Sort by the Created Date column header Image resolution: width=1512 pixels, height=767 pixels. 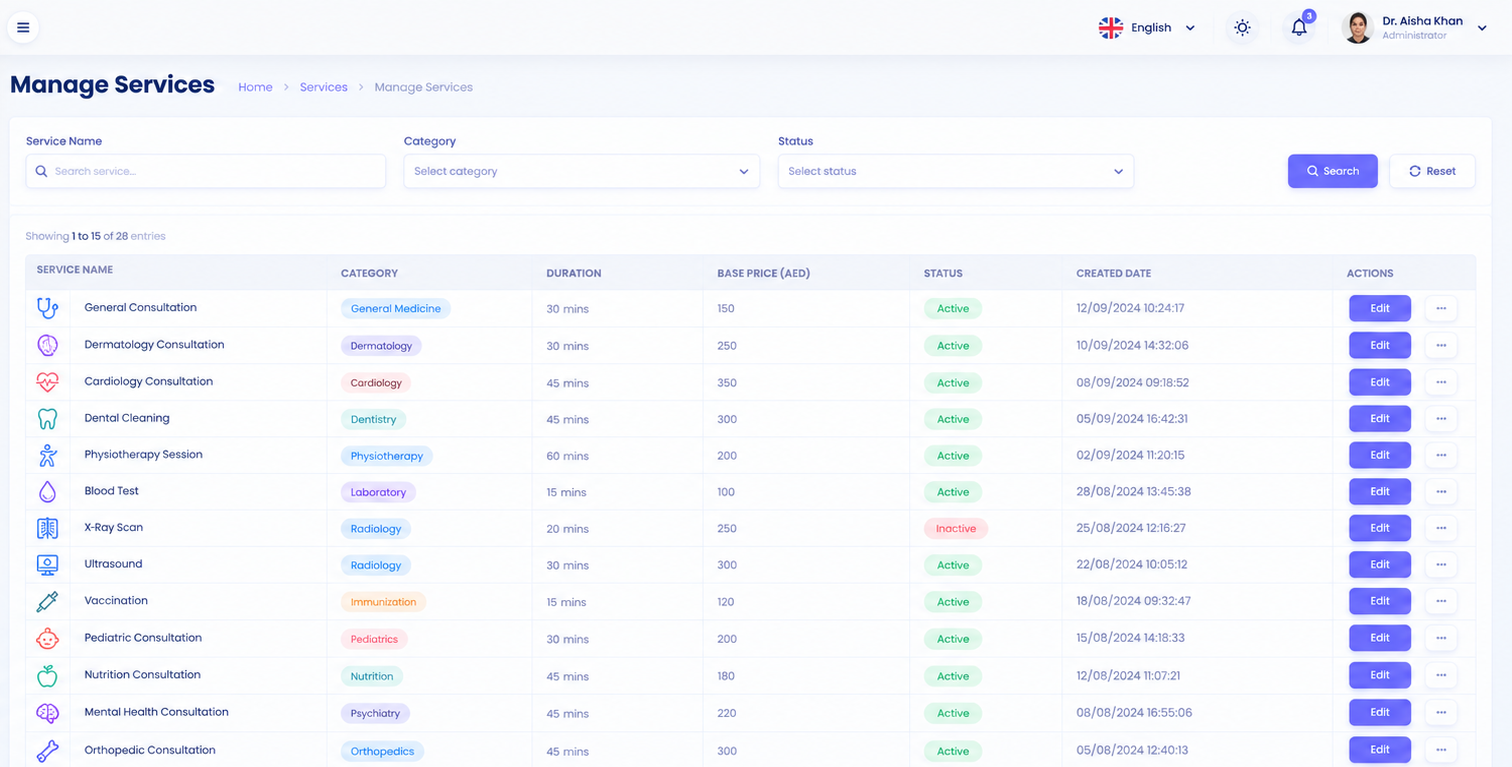1113,273
